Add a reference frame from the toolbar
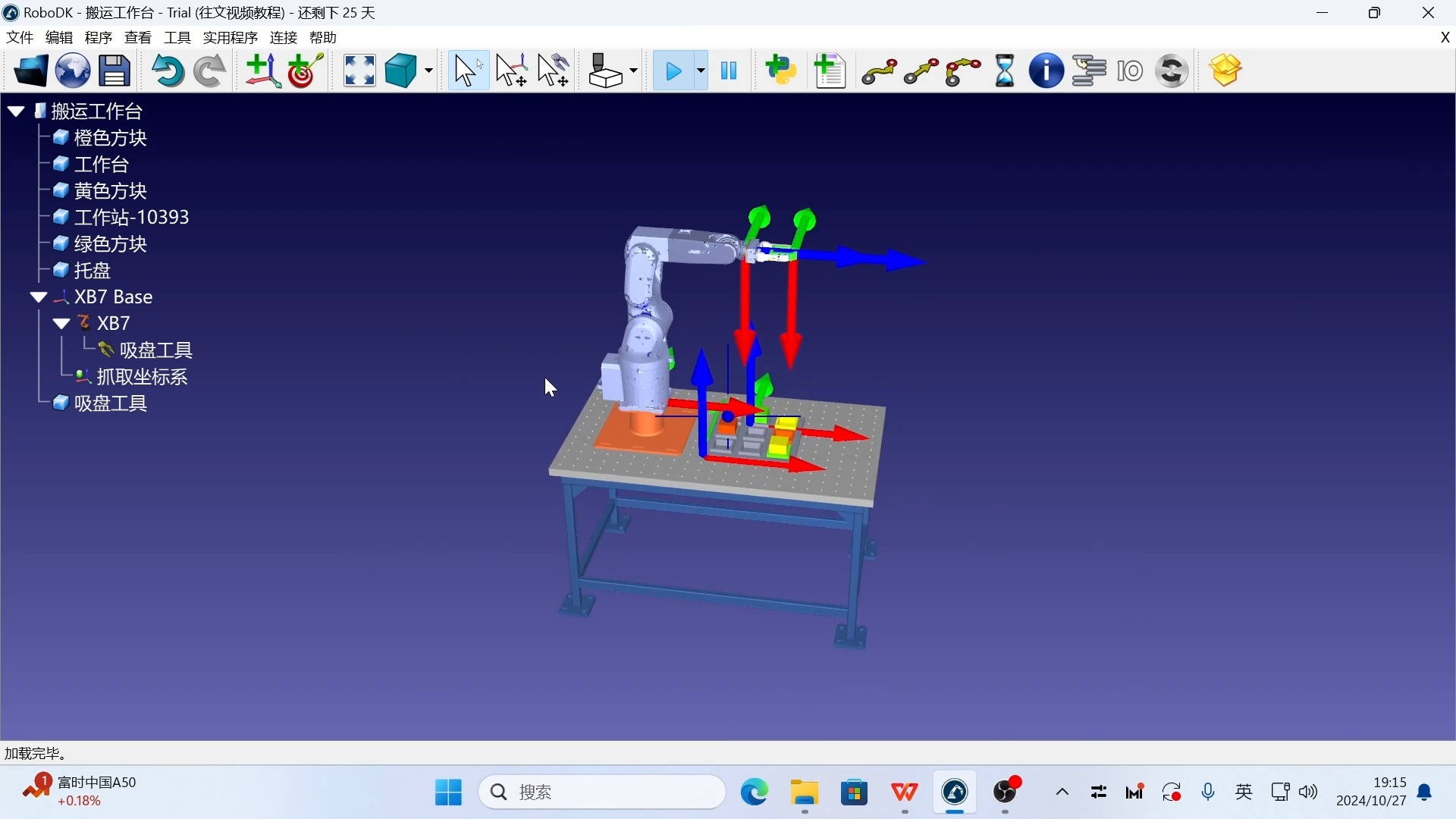1456x819 pixels. point(262,71)
